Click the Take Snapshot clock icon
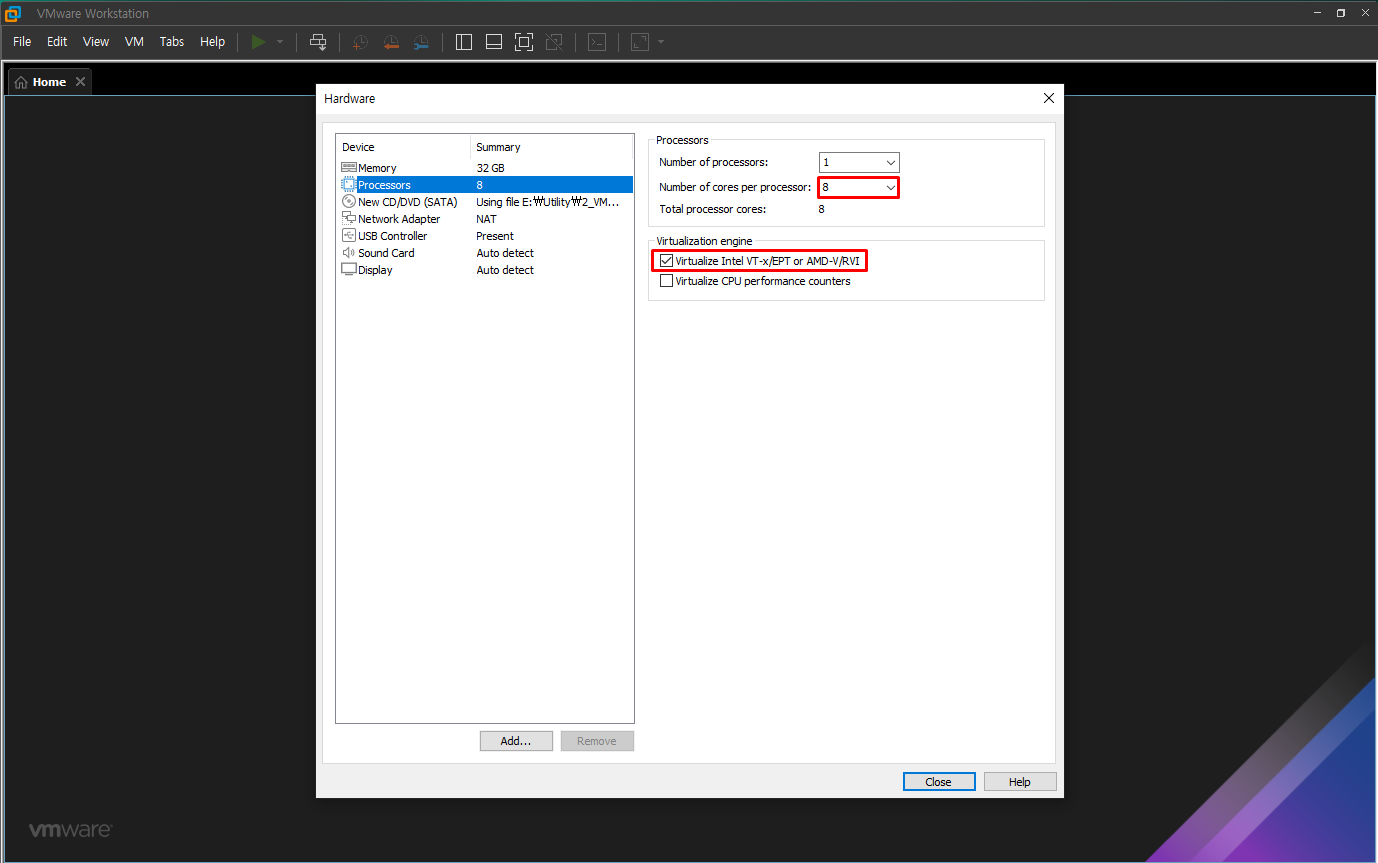This screenshot has width=1378, height=863. [360, 42]
